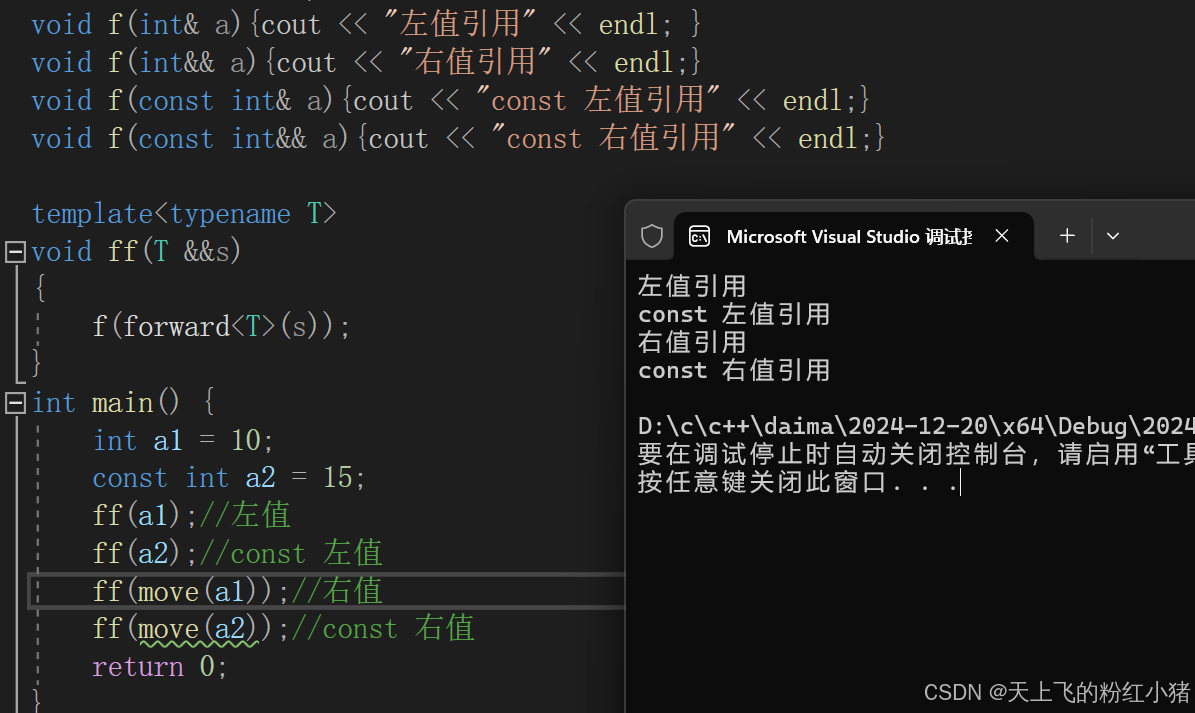
Task: Open the terminal tab dropdown chevron
Action: click(x=1113, y=236)
